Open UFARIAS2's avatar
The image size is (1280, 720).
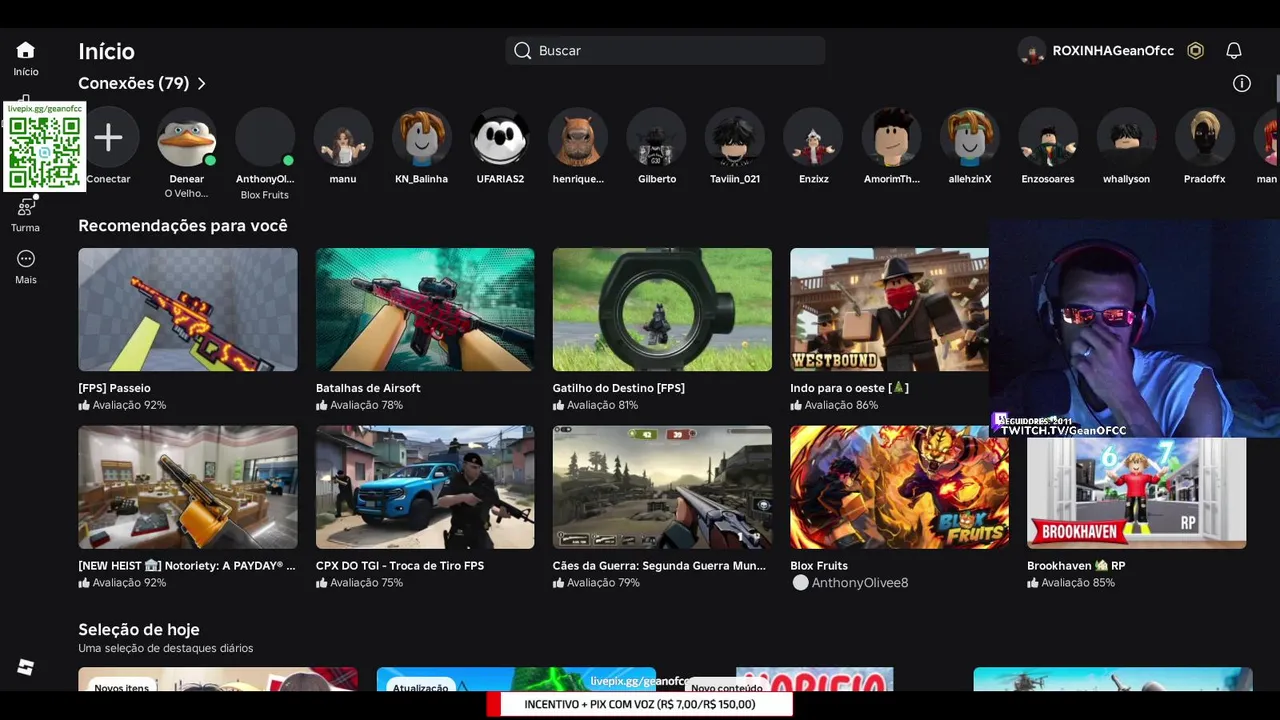500,138
